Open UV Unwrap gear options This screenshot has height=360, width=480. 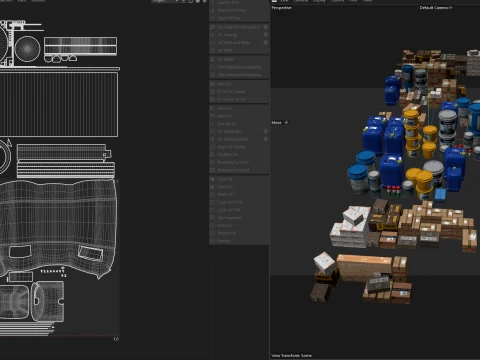pos(266,35)
